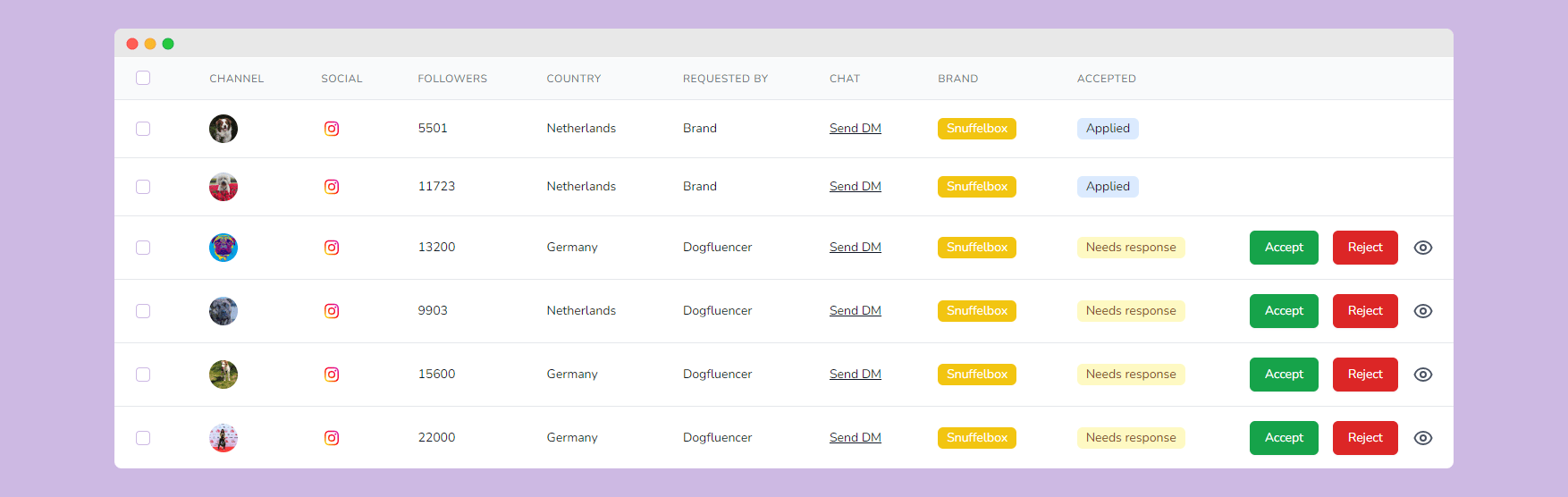Click the Applied status badge in 11723 row

pyautogui.click(x=1108, y=187)
